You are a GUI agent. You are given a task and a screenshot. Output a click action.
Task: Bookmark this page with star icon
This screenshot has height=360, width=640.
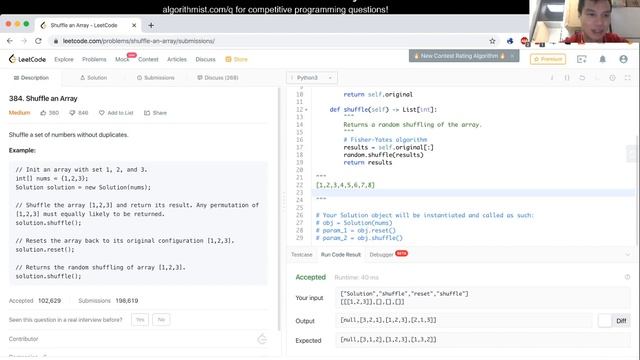[492, 41]
